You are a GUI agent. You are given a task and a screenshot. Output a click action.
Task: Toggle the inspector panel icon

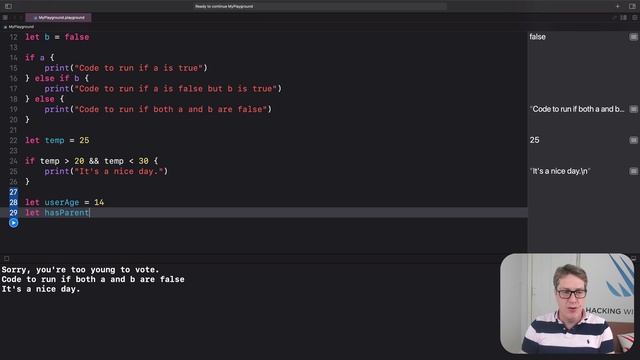(632, 6)
